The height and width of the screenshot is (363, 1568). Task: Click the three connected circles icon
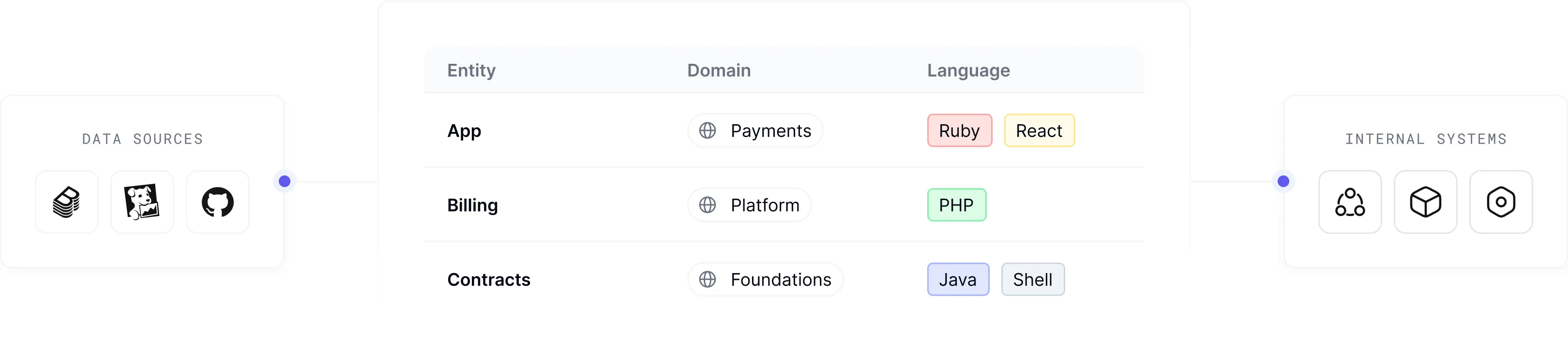point(1349,202)
